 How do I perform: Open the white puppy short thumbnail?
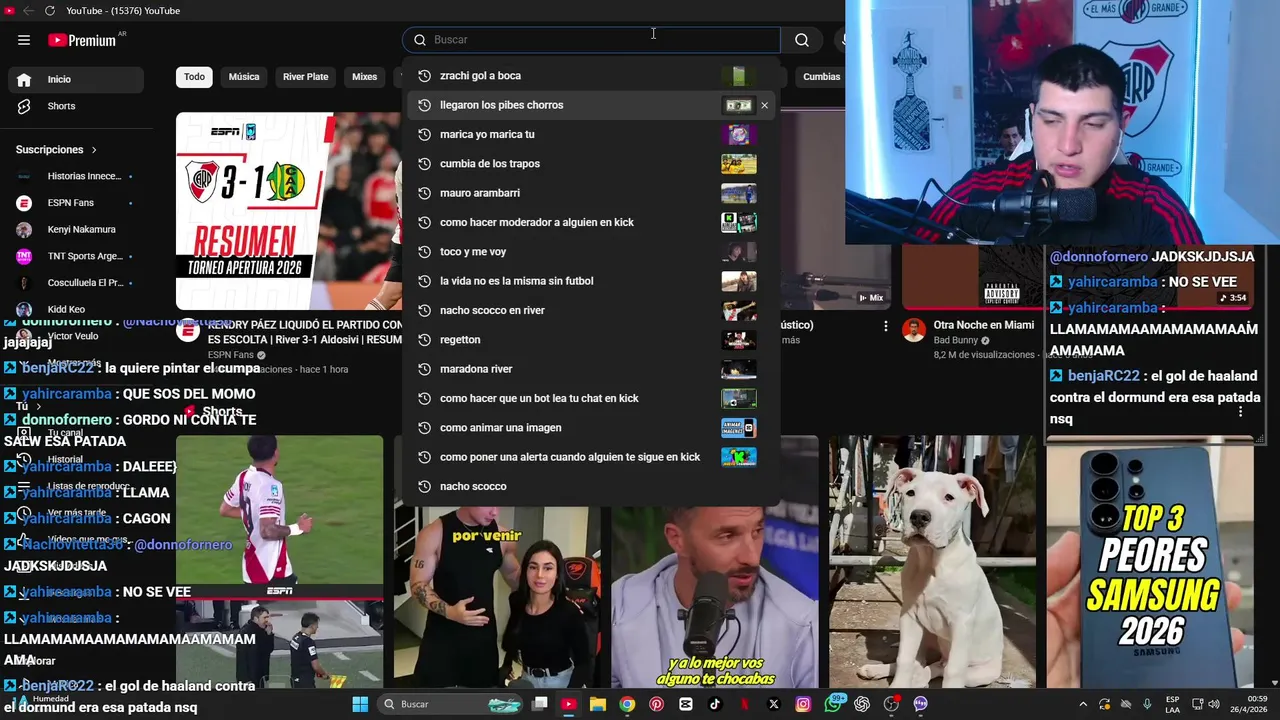932,561
